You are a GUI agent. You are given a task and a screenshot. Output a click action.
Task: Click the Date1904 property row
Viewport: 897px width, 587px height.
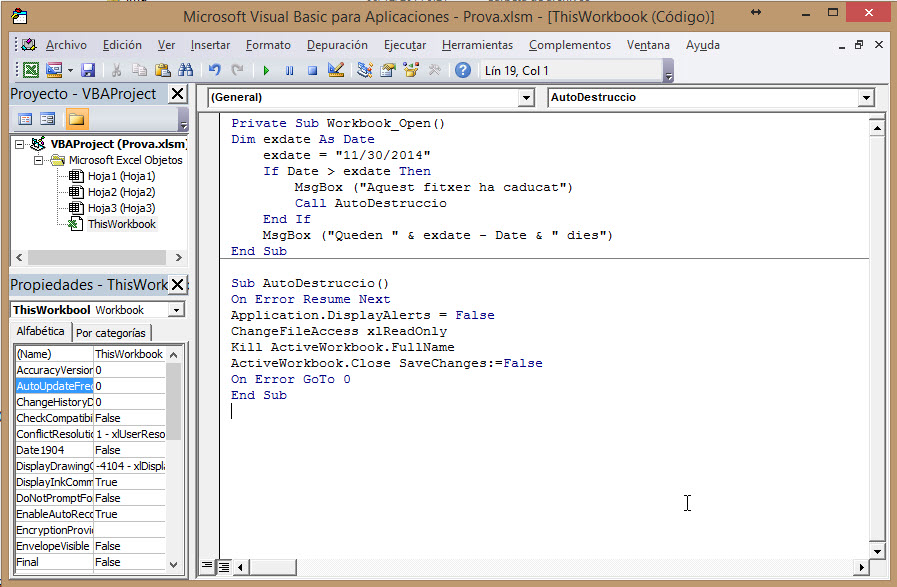click(x=91, y=450)
